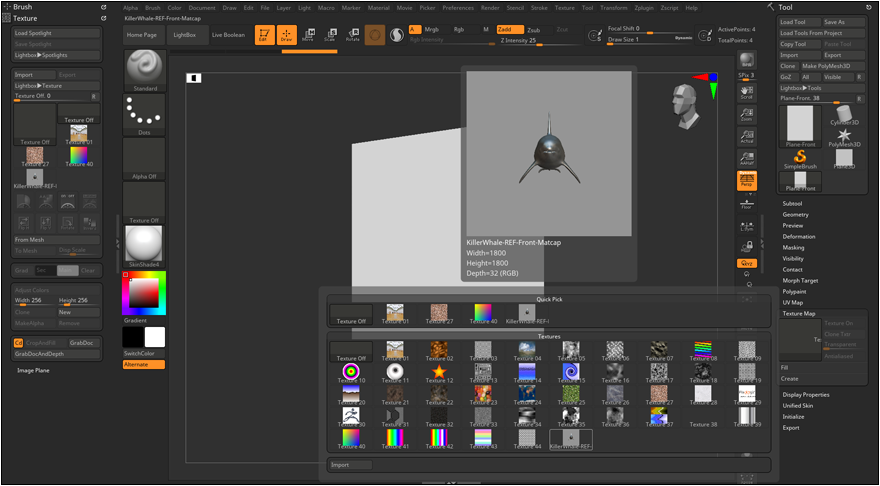Click the Load Spotlight button
880x486 pixels.
pos(57,32)
